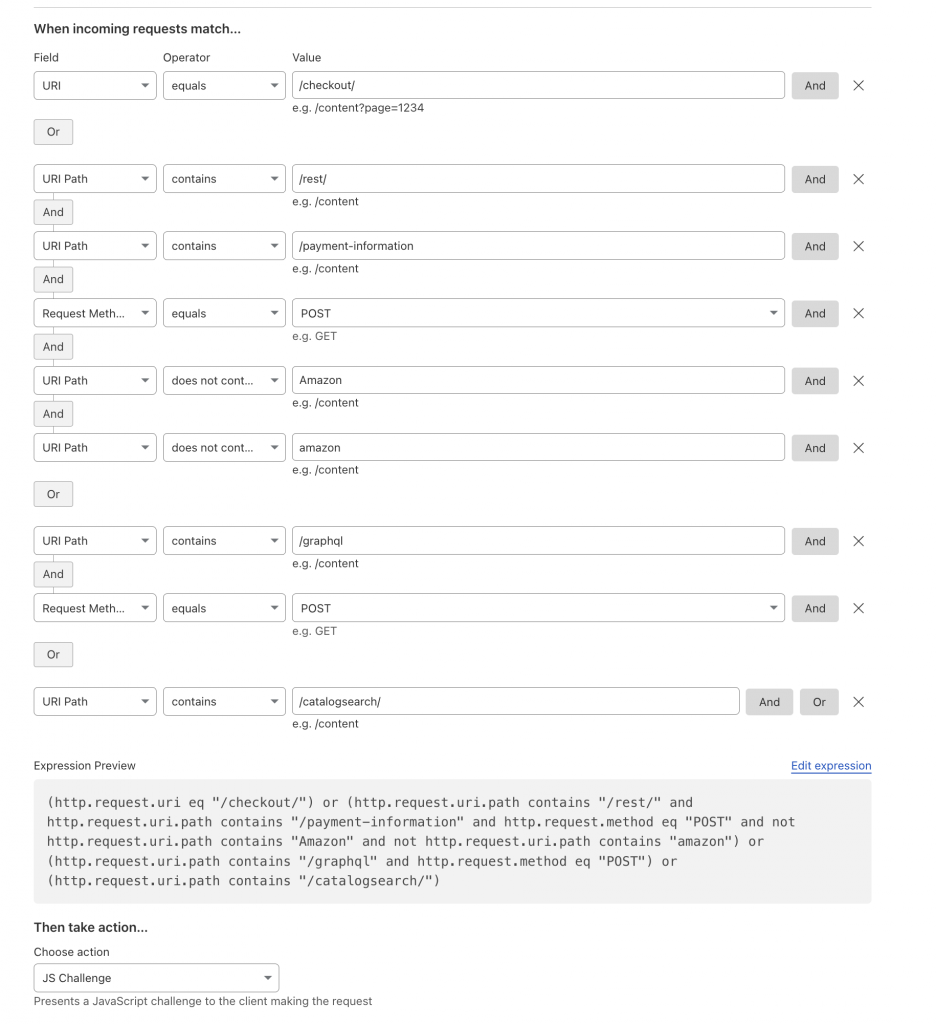Delete the /catalogsearch/ condition row
Viewport: 937px width, 1024px height.
pos(858,701)
